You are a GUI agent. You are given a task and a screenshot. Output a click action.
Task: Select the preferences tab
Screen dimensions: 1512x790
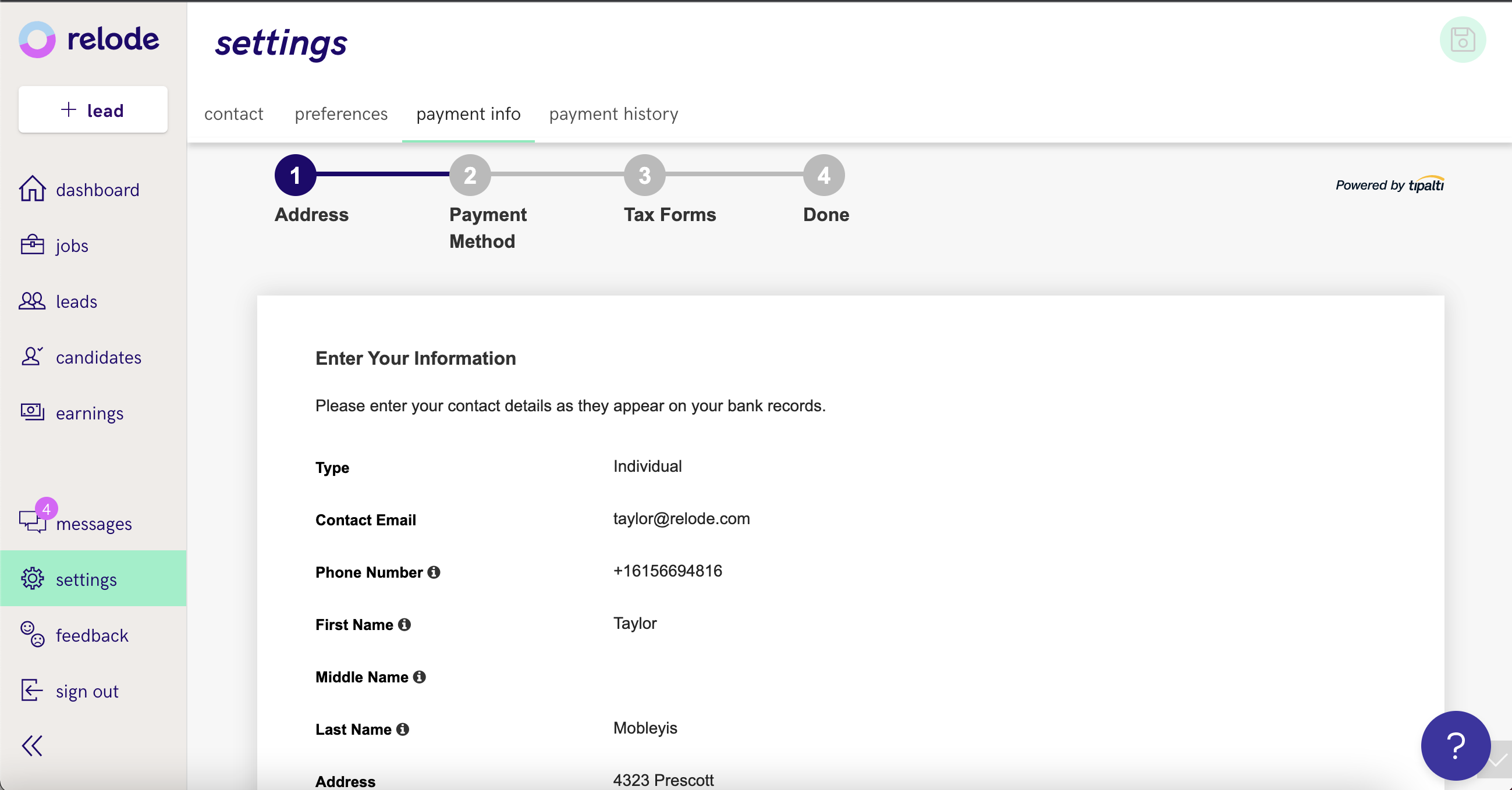point(341,114)
